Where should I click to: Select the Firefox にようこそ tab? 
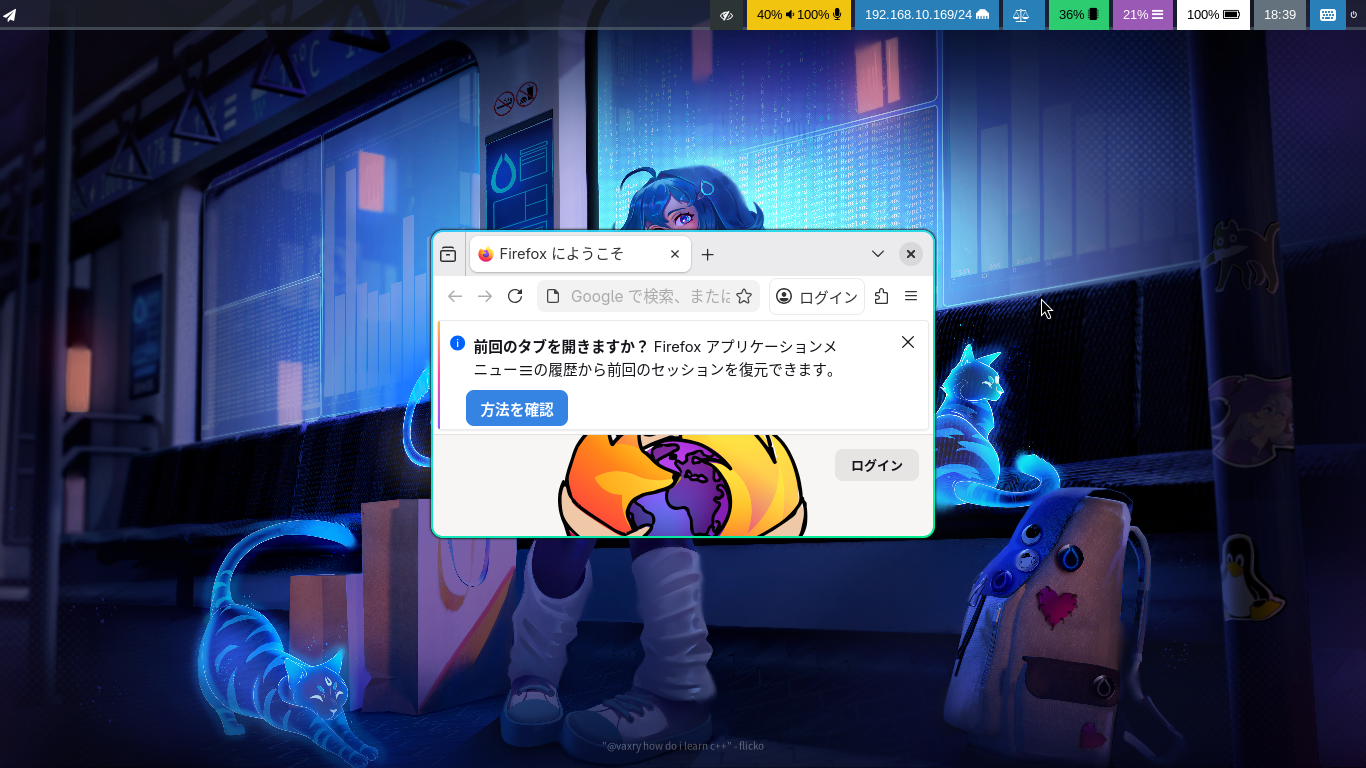coord(580,254)
